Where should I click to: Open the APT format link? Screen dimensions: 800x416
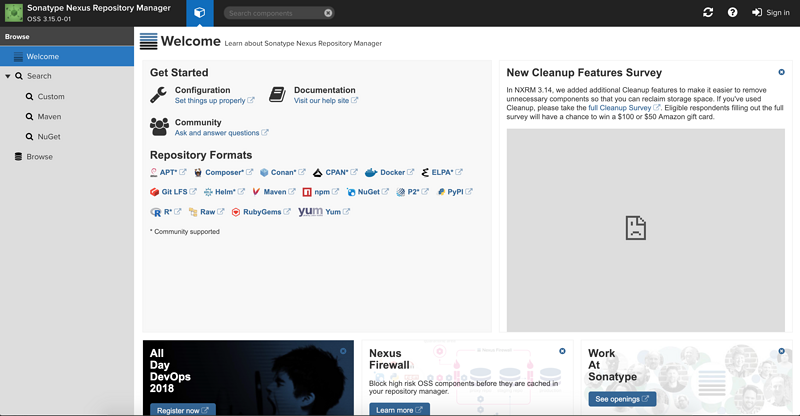[173, 173]
